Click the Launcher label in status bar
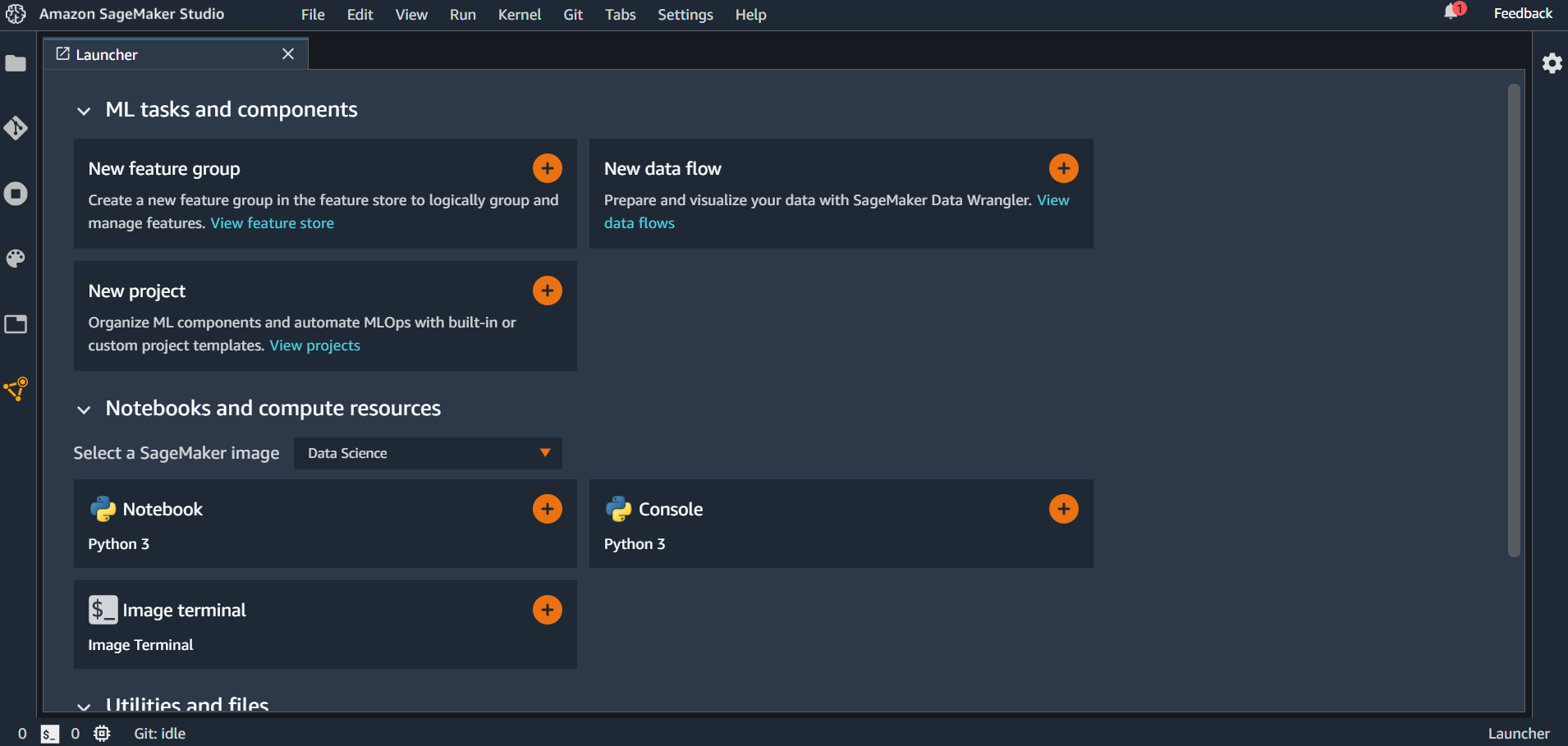 pyautogui.click(x=1519, y=734)
